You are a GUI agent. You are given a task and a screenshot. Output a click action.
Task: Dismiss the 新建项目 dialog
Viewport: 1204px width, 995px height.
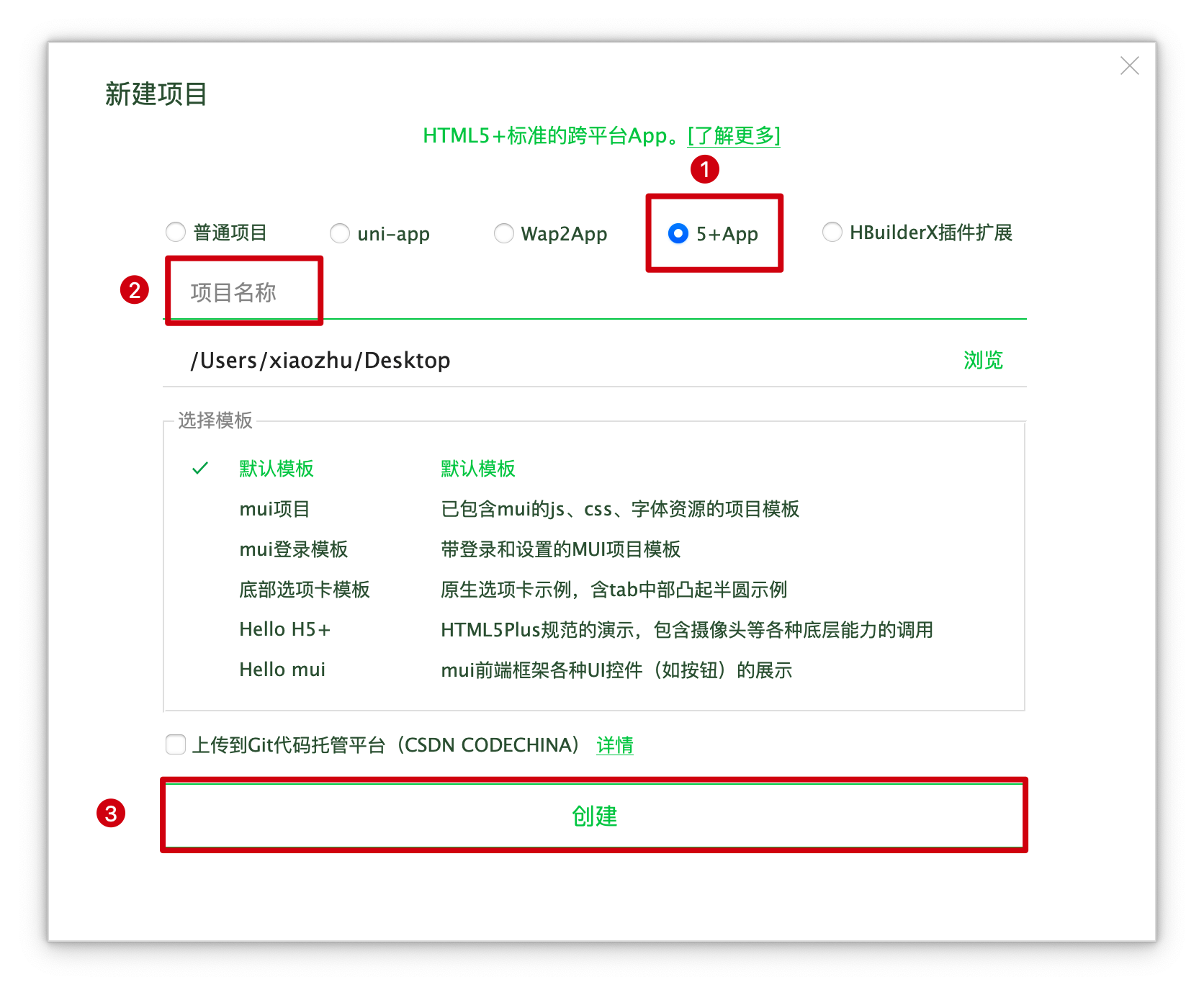(x=1129, y=66)
